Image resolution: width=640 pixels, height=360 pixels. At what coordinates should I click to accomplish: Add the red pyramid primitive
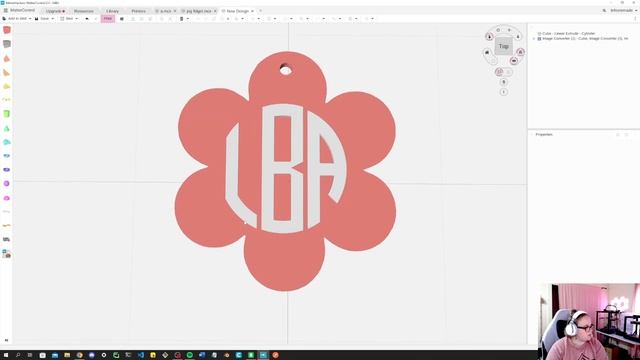pyautogui.click(x=7, y=58)
